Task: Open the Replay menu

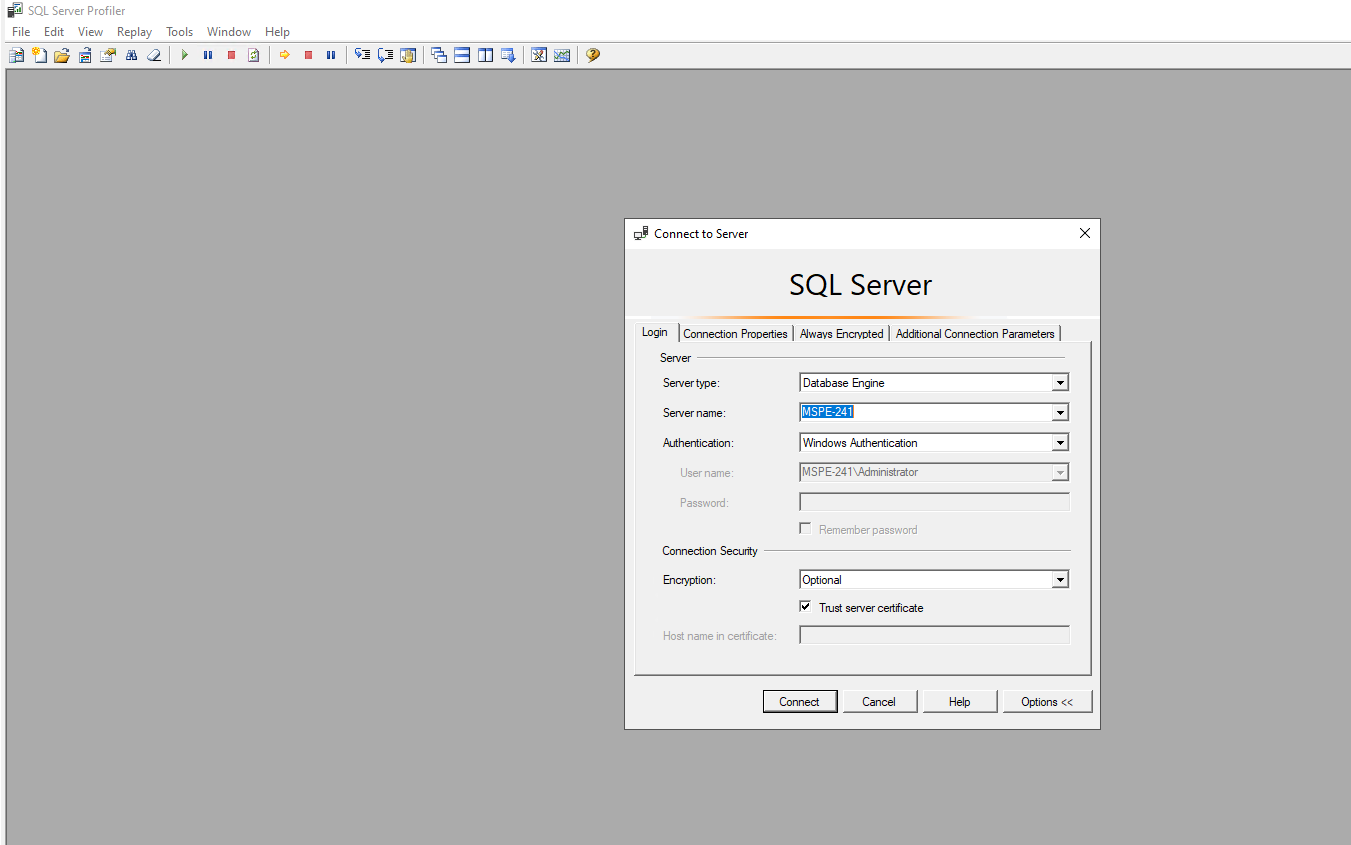Action: [x=133, y=31]
